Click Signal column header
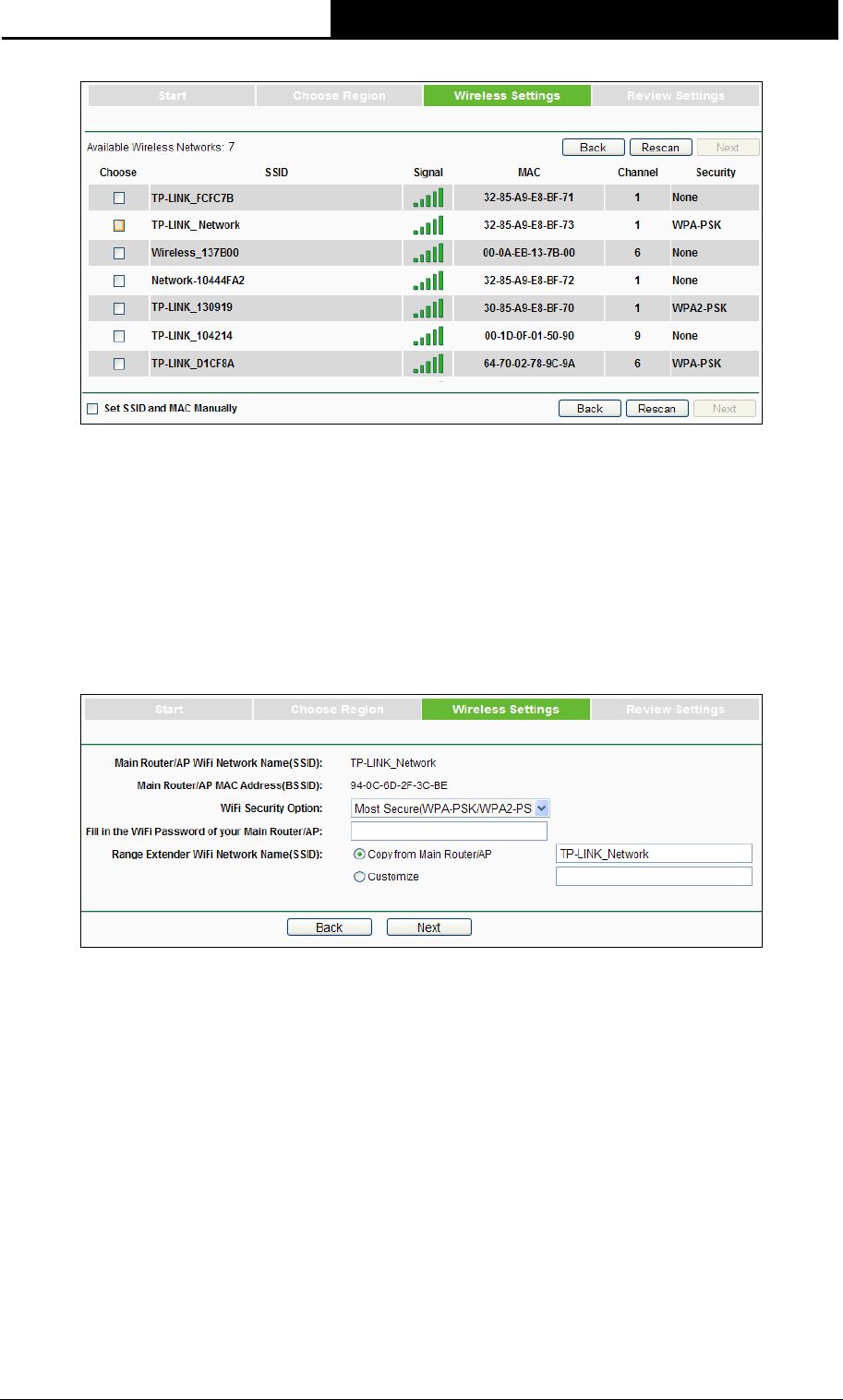Image resolution: width=843 pixels, height=1400 pixels. click(428, 173)
